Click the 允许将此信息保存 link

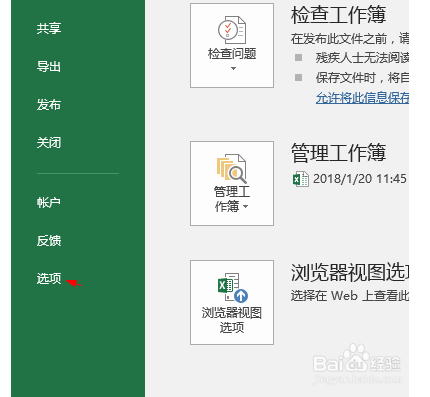(362, 98)
